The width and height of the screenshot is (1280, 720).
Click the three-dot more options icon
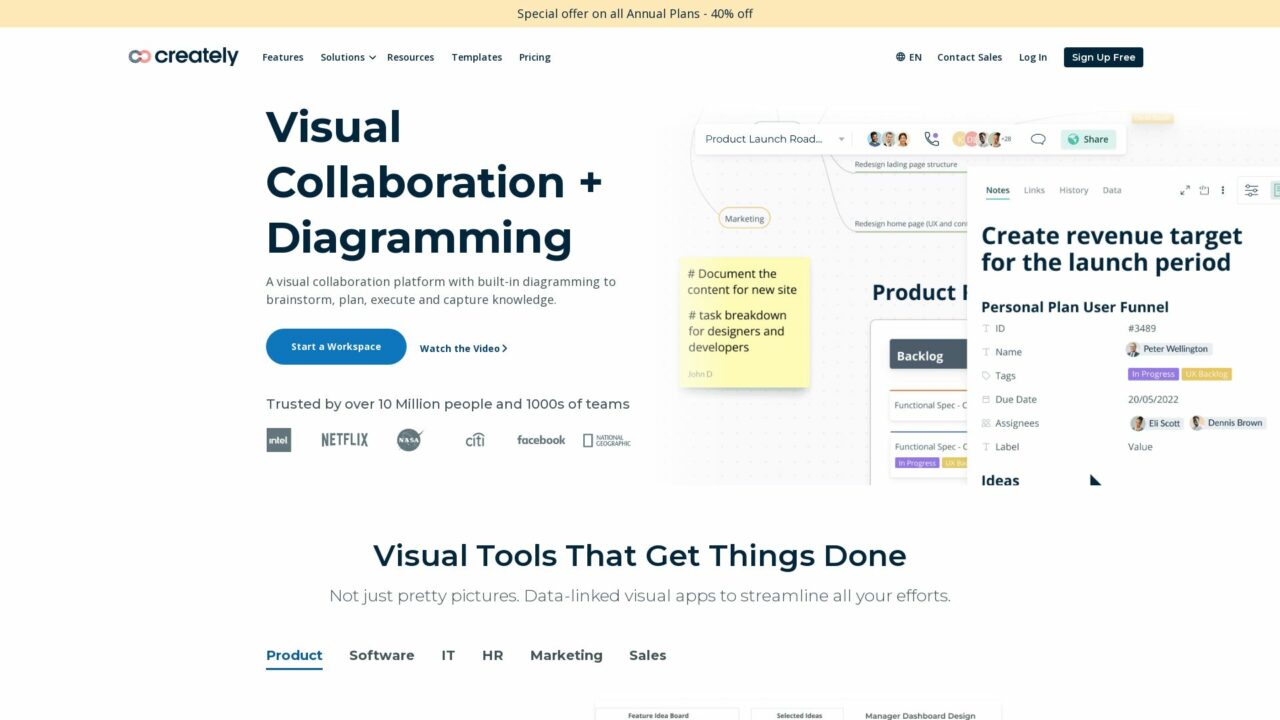[x=1223, y=190]
